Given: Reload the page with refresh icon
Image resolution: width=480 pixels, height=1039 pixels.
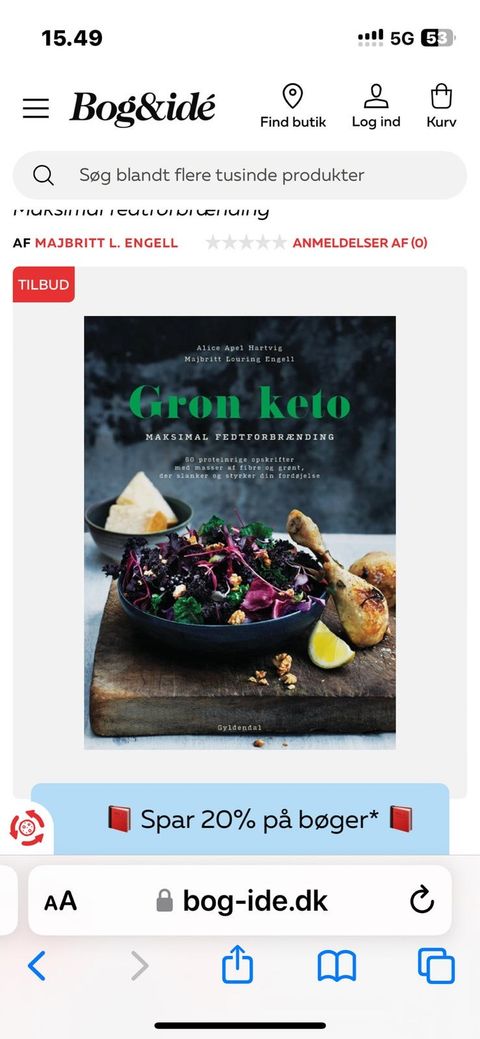Looking at the screenshot, I should tap(422, 901).
